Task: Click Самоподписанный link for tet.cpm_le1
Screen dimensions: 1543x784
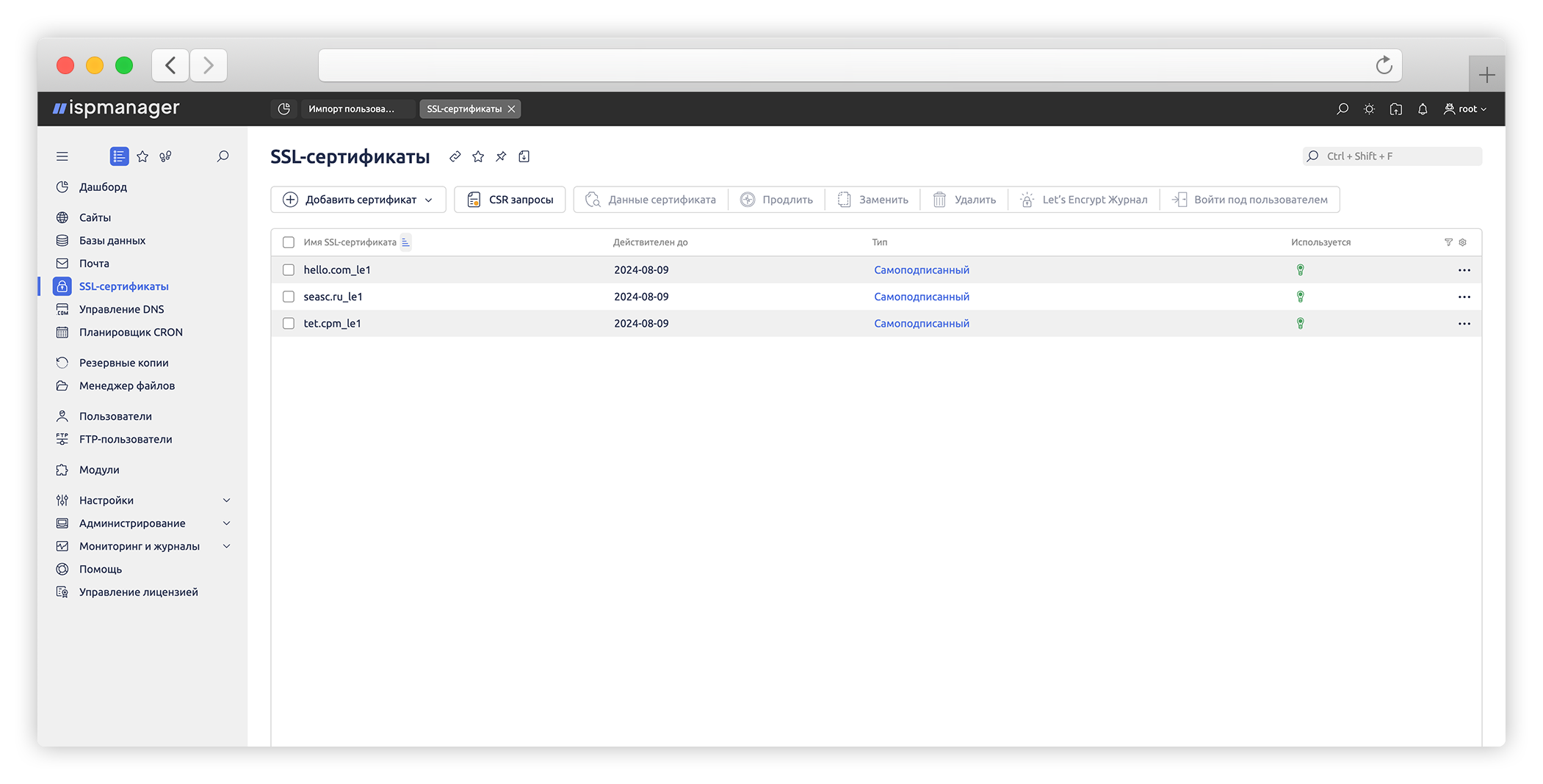Action: click(x=921, y=323)
